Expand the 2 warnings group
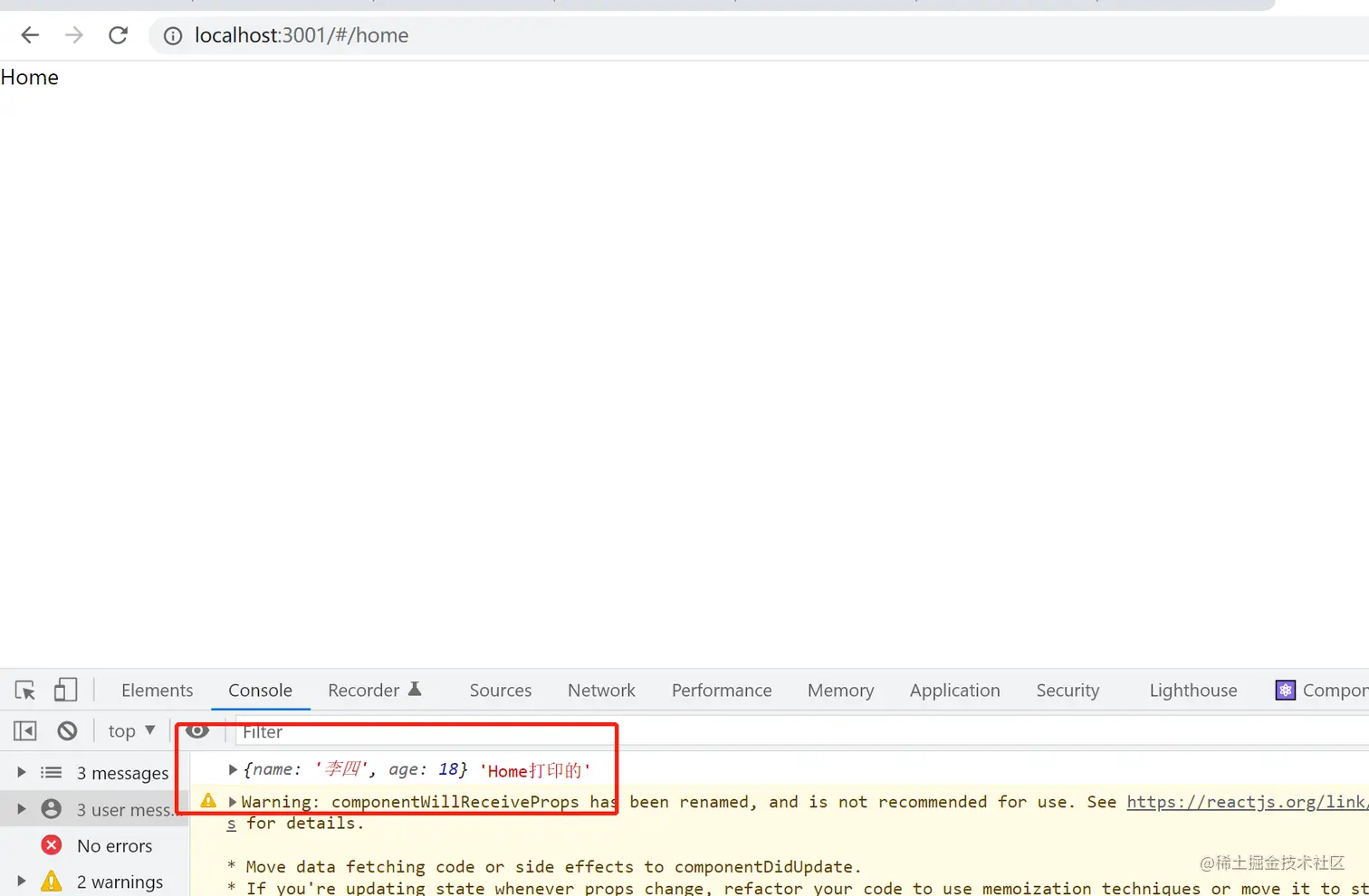Viewport: 1369px width, 896px height. [x=22, y=882]
